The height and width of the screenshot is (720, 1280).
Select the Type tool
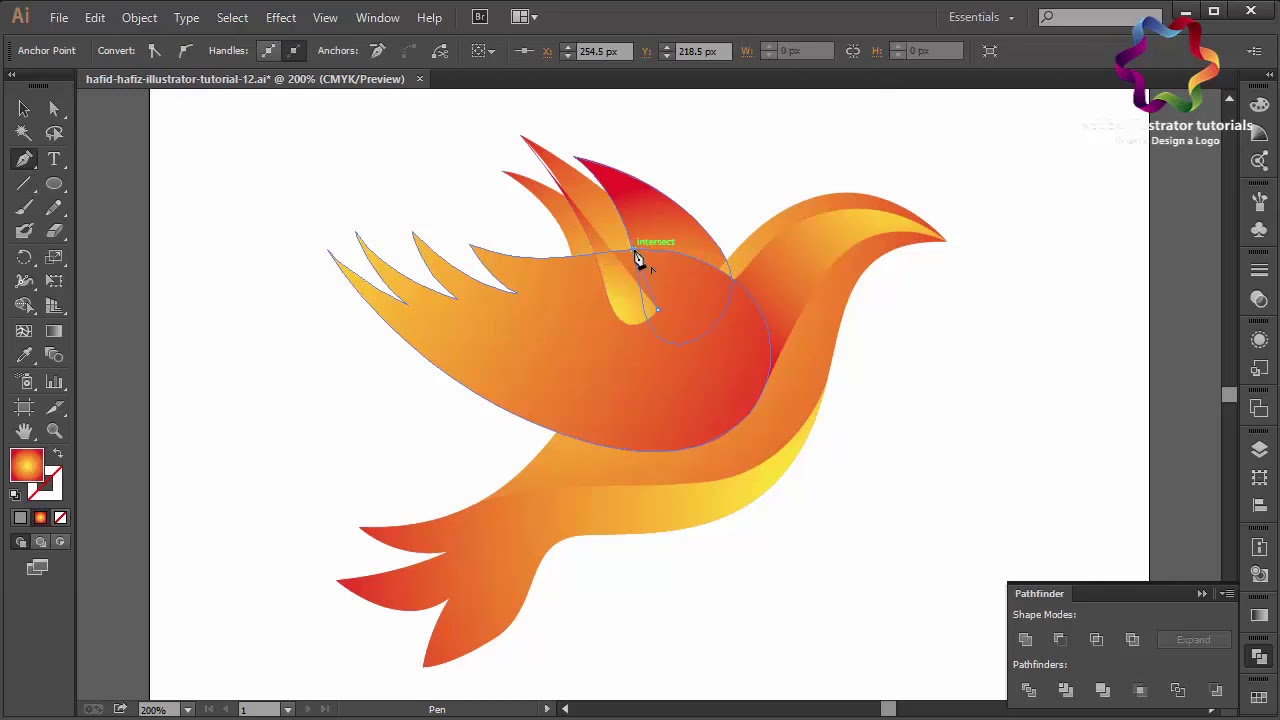click(54, 159)
